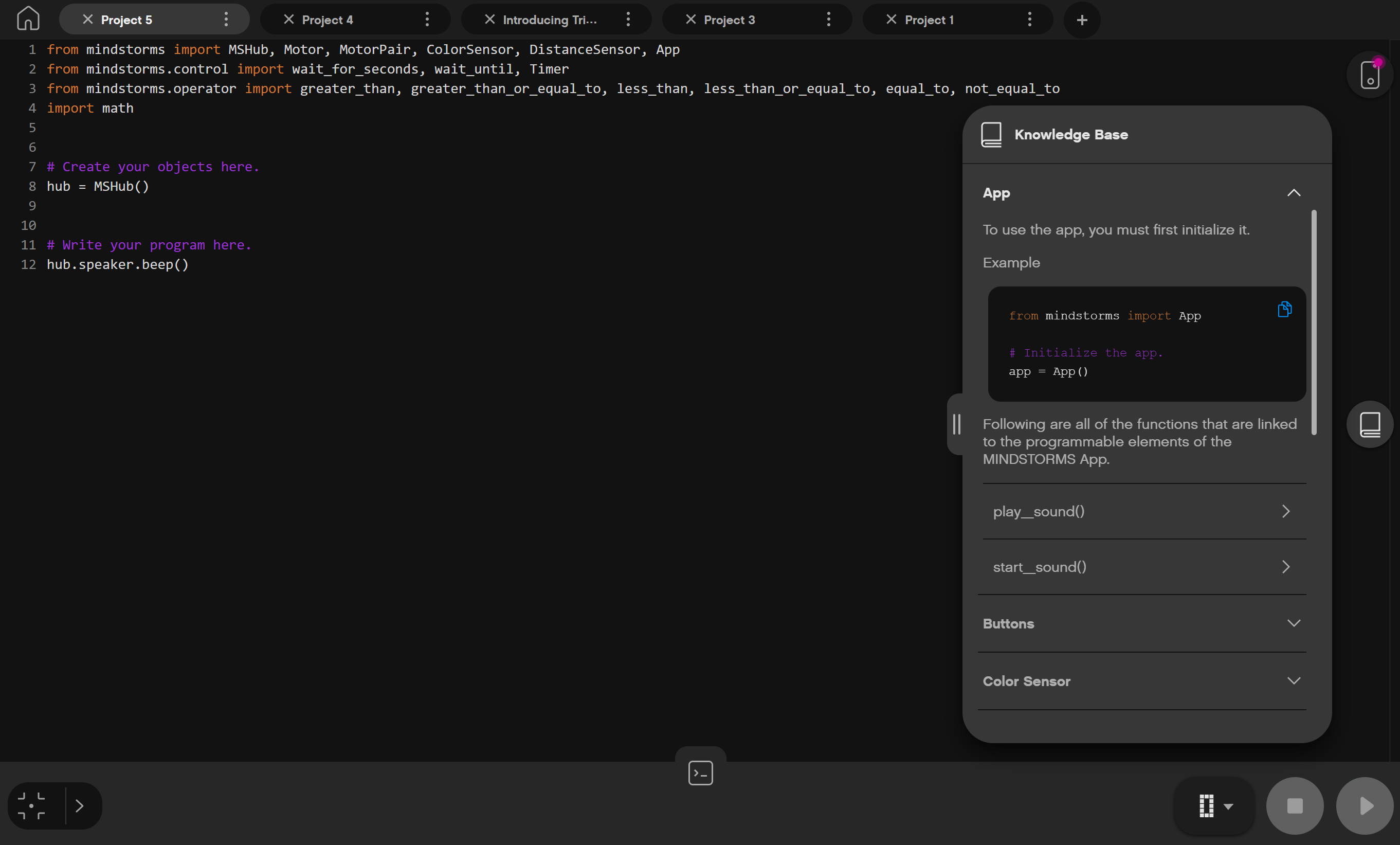Switch to the Project 4 tab

tap(328, 20)
